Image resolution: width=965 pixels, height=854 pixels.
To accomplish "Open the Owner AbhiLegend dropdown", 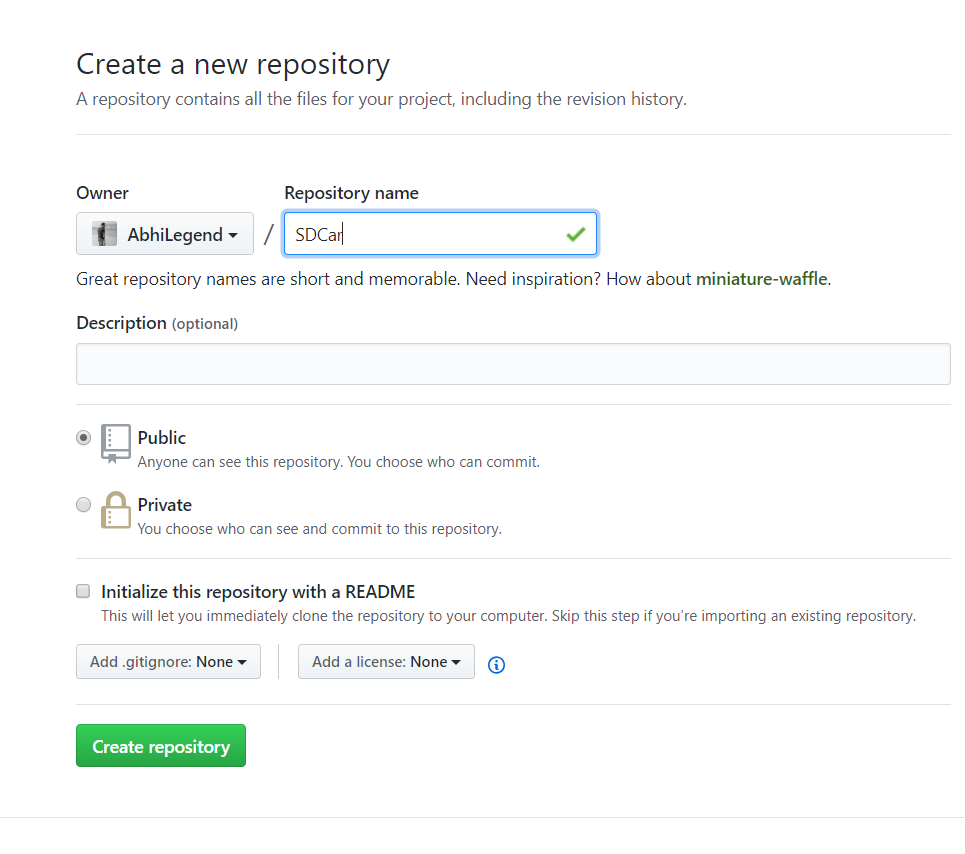I will (x=165, y=234).
